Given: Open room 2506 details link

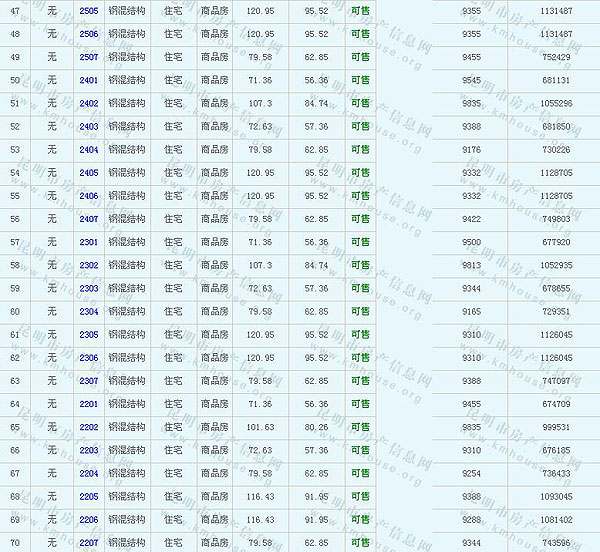Looking at the screenshot, I should tap(89, 34).
